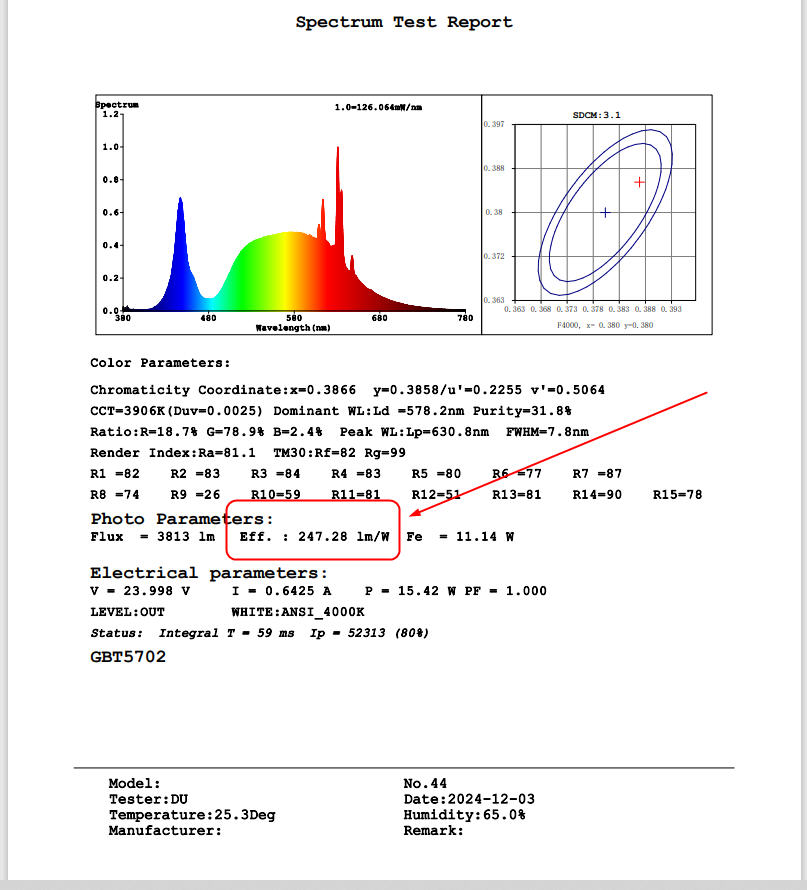
Task: Click the R15=78 value
Action: (678, 495)
